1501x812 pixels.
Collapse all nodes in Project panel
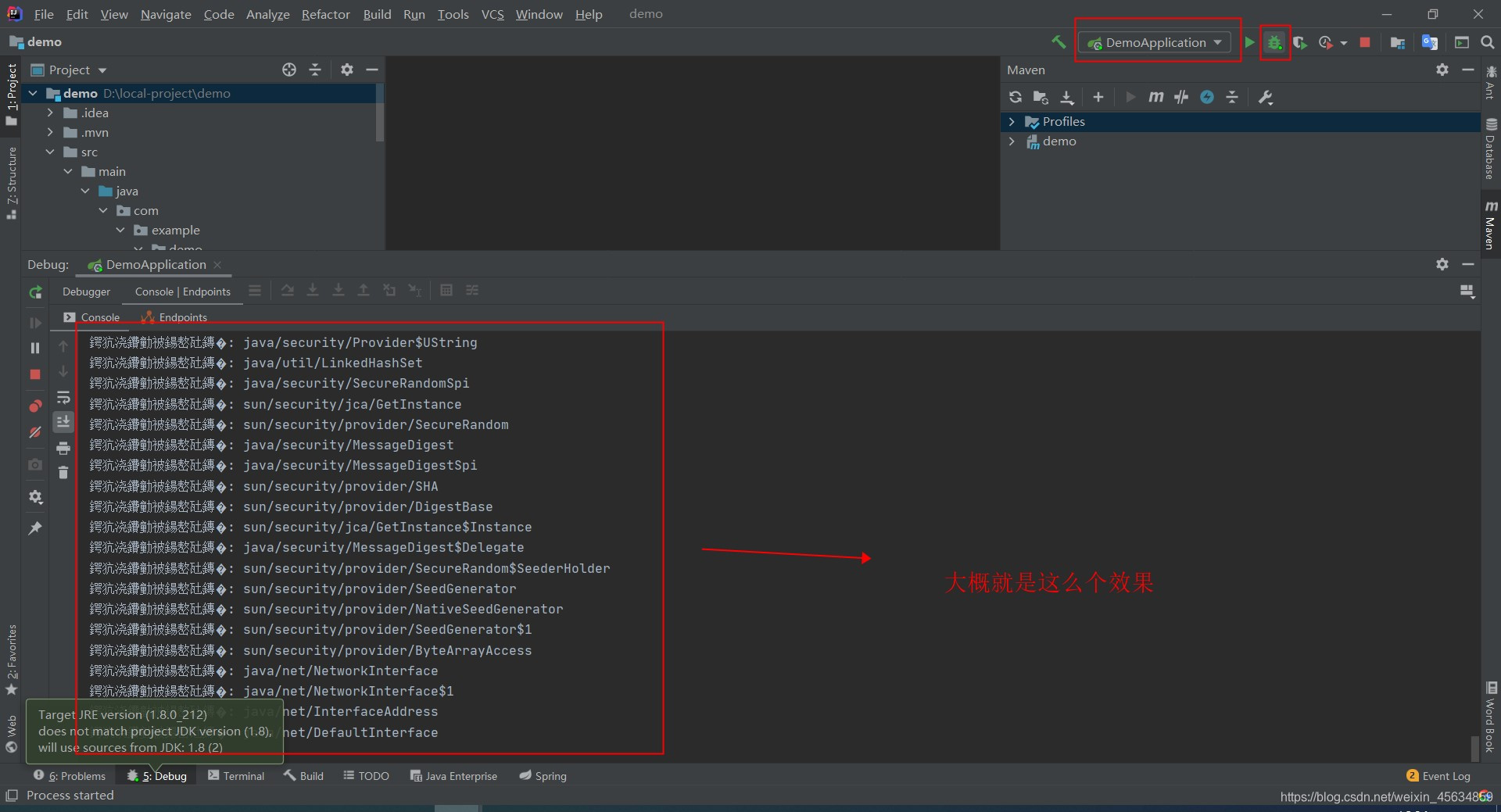click(x=315, y=70)
